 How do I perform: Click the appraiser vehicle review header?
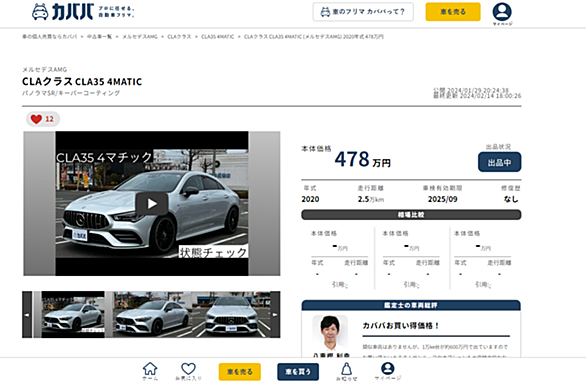[x=411, y=305]
